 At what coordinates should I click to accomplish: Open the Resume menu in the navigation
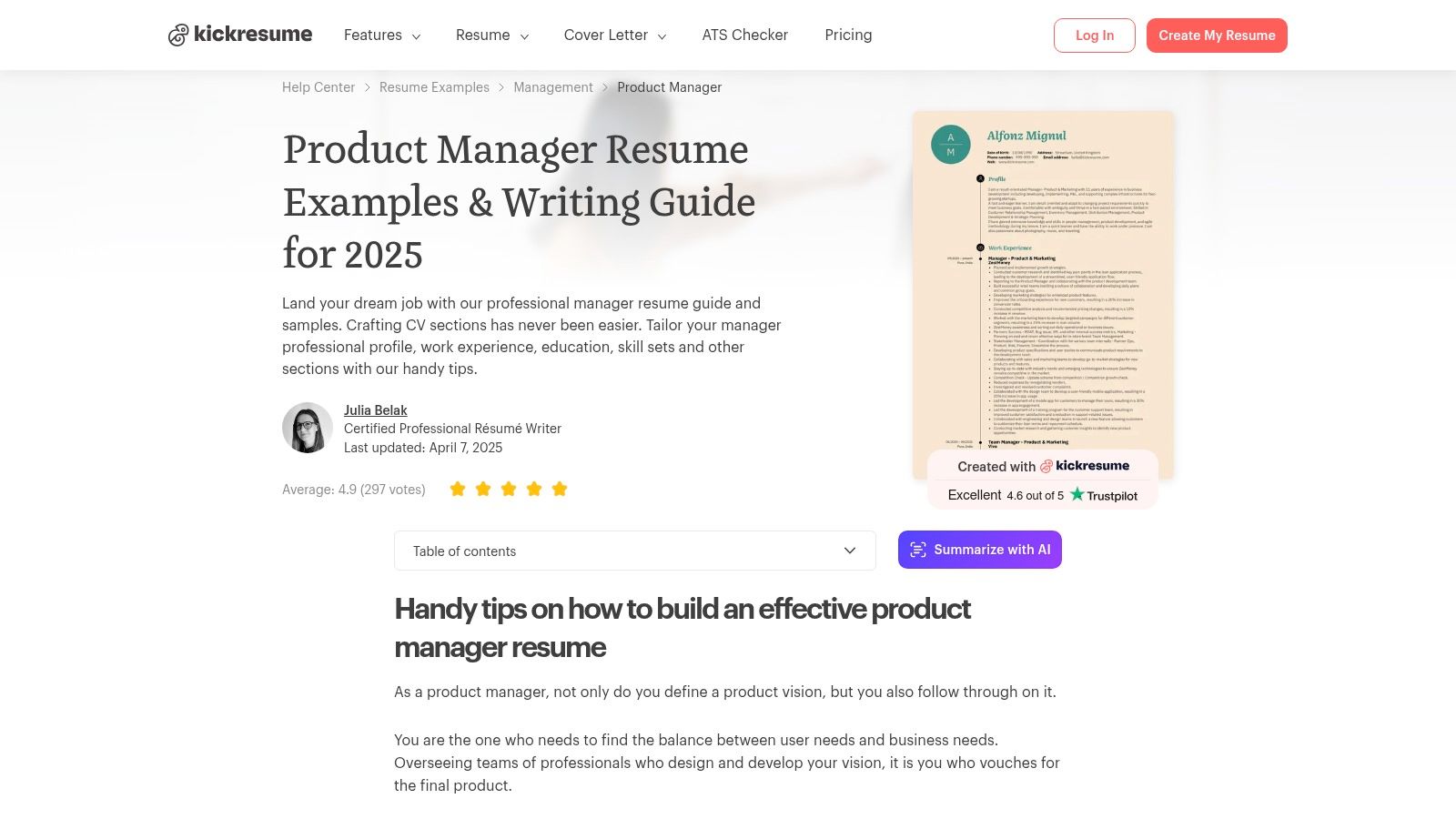(491, 35)
